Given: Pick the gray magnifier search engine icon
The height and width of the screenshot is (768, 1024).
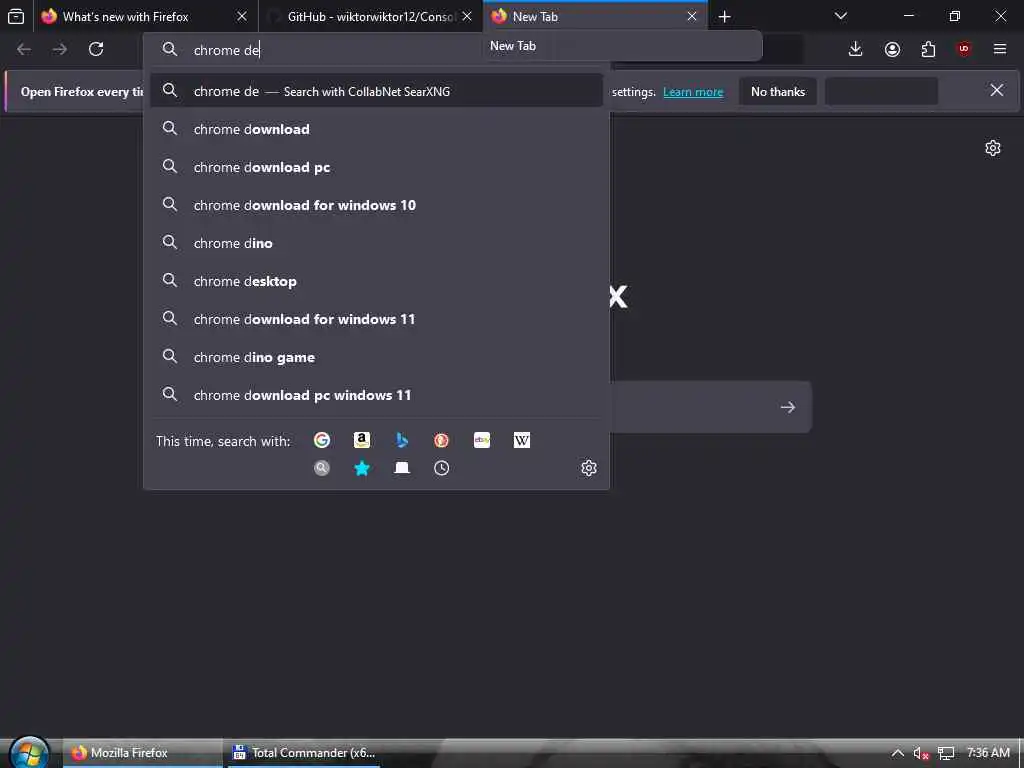Looking at the screenshot, I should pos(321,468).
